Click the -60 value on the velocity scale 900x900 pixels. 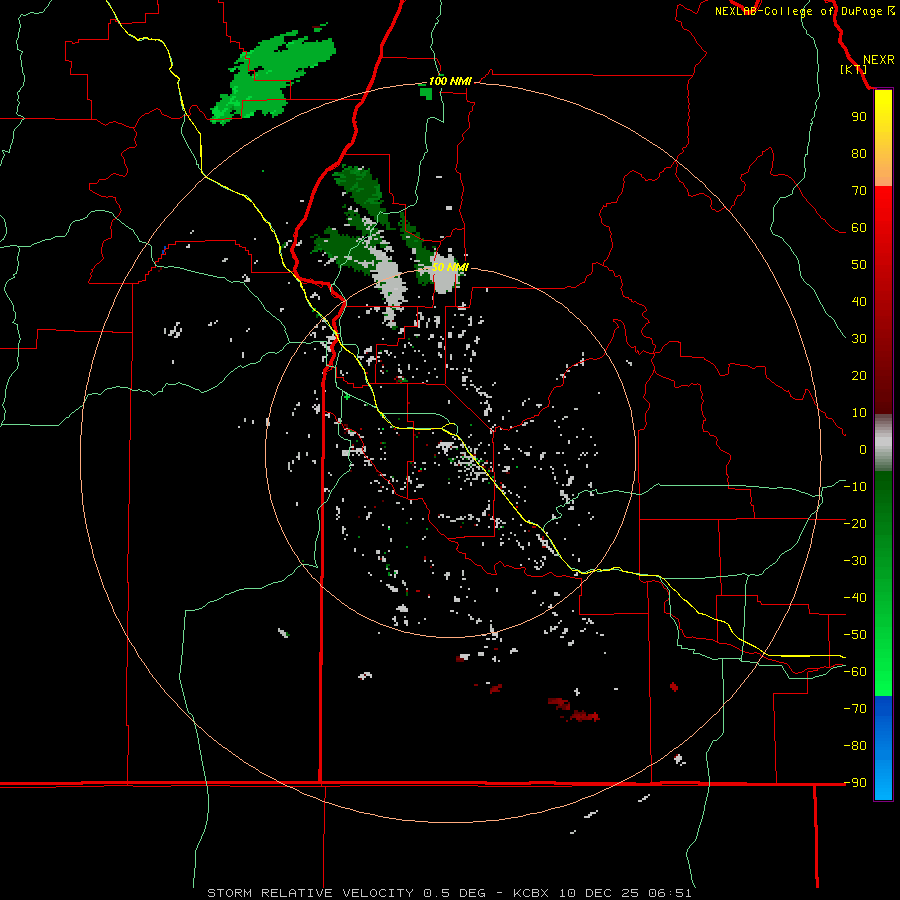coord(855,672)
